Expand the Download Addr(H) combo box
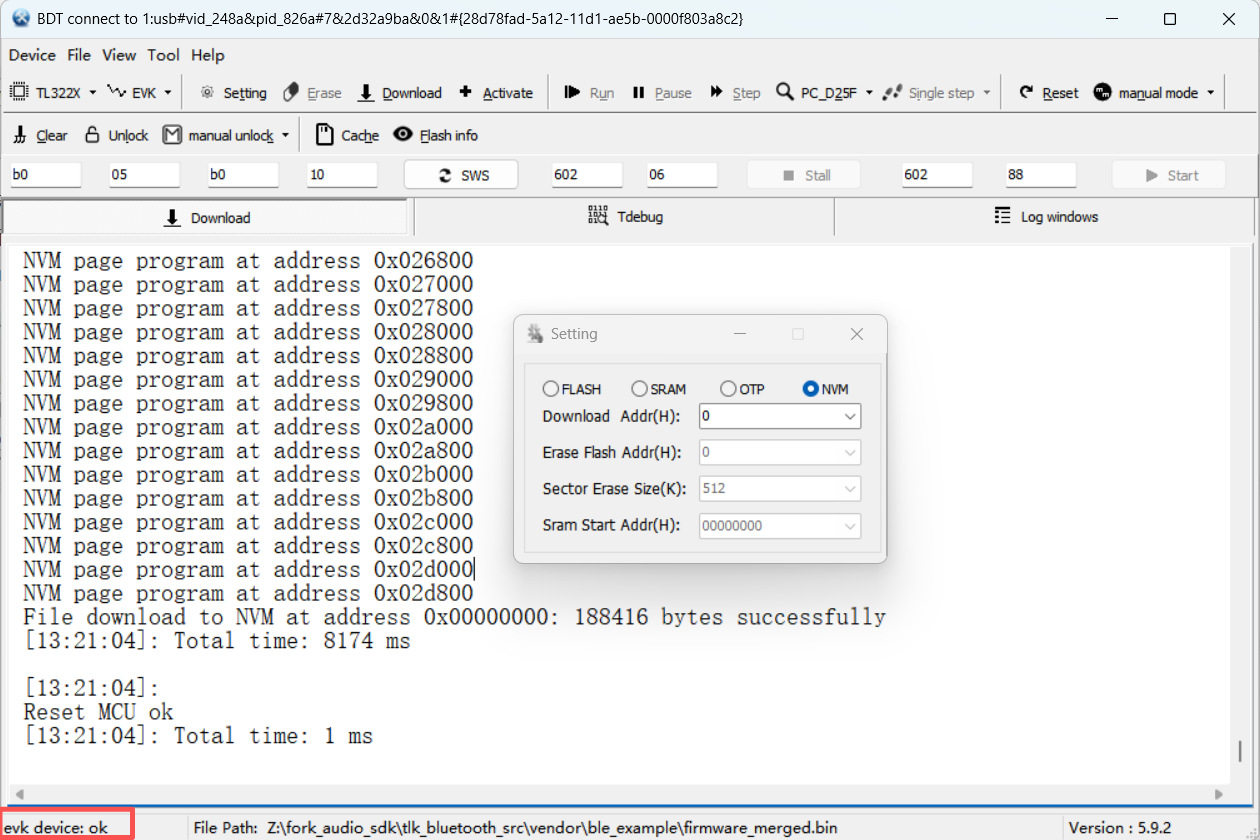Screen dimensions: 1260x840 pyautogui.click(x=851, y=416)
